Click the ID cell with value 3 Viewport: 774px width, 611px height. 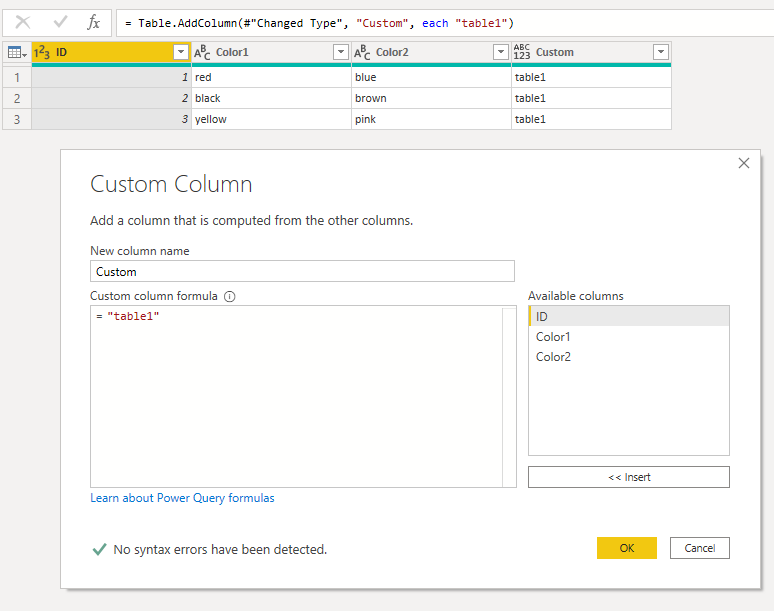pyautogui.click(x=112, y=119)
